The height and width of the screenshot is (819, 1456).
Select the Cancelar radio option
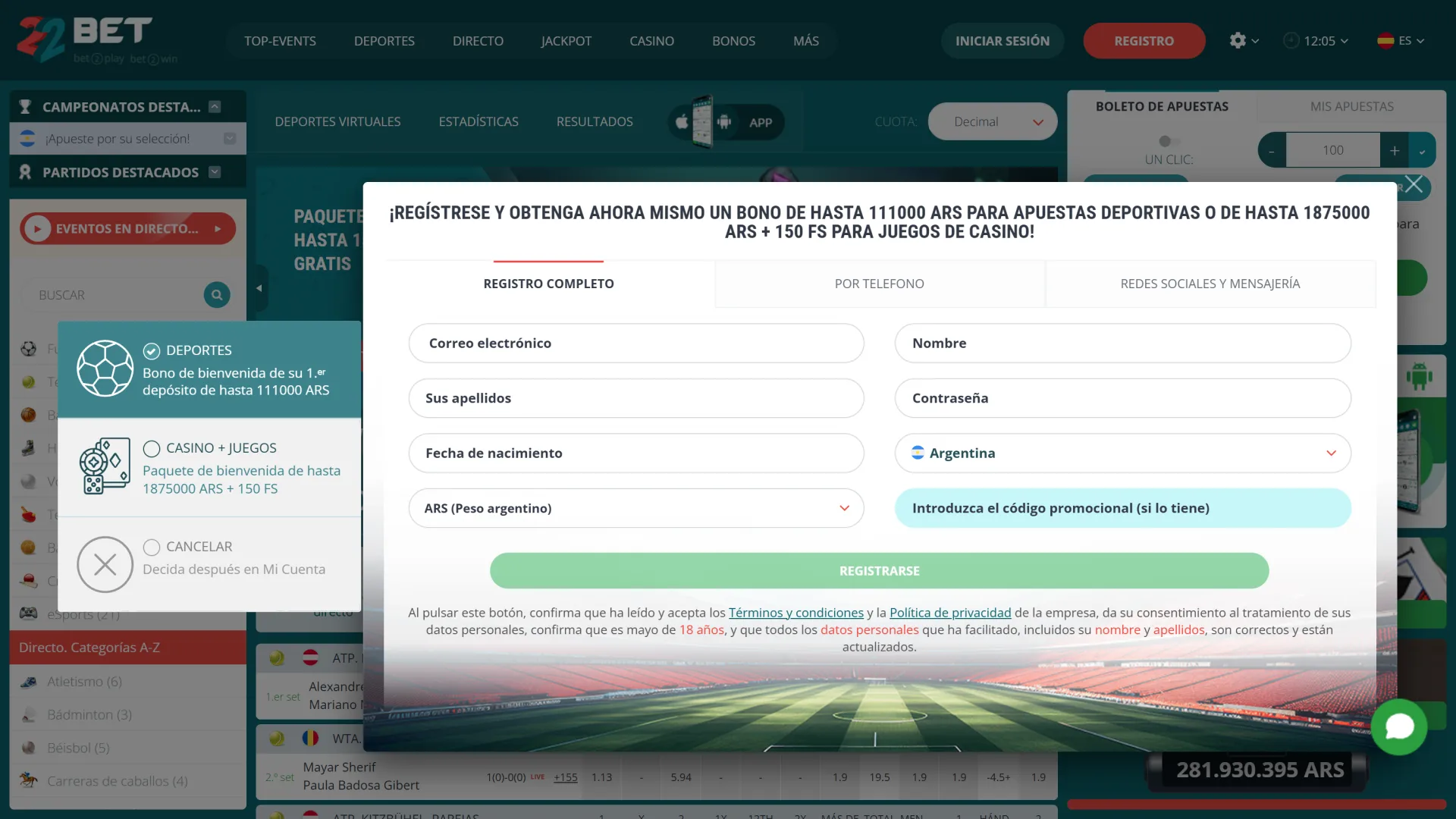tap(152, 547)
